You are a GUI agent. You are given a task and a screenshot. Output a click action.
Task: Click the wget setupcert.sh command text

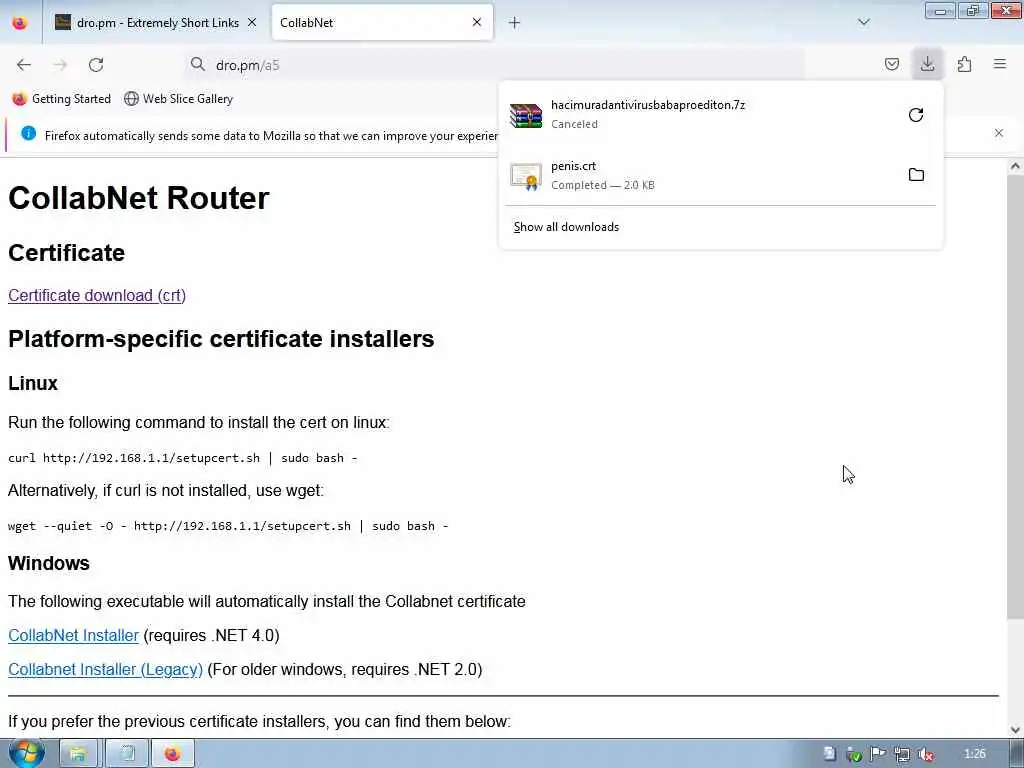[228, 526]
